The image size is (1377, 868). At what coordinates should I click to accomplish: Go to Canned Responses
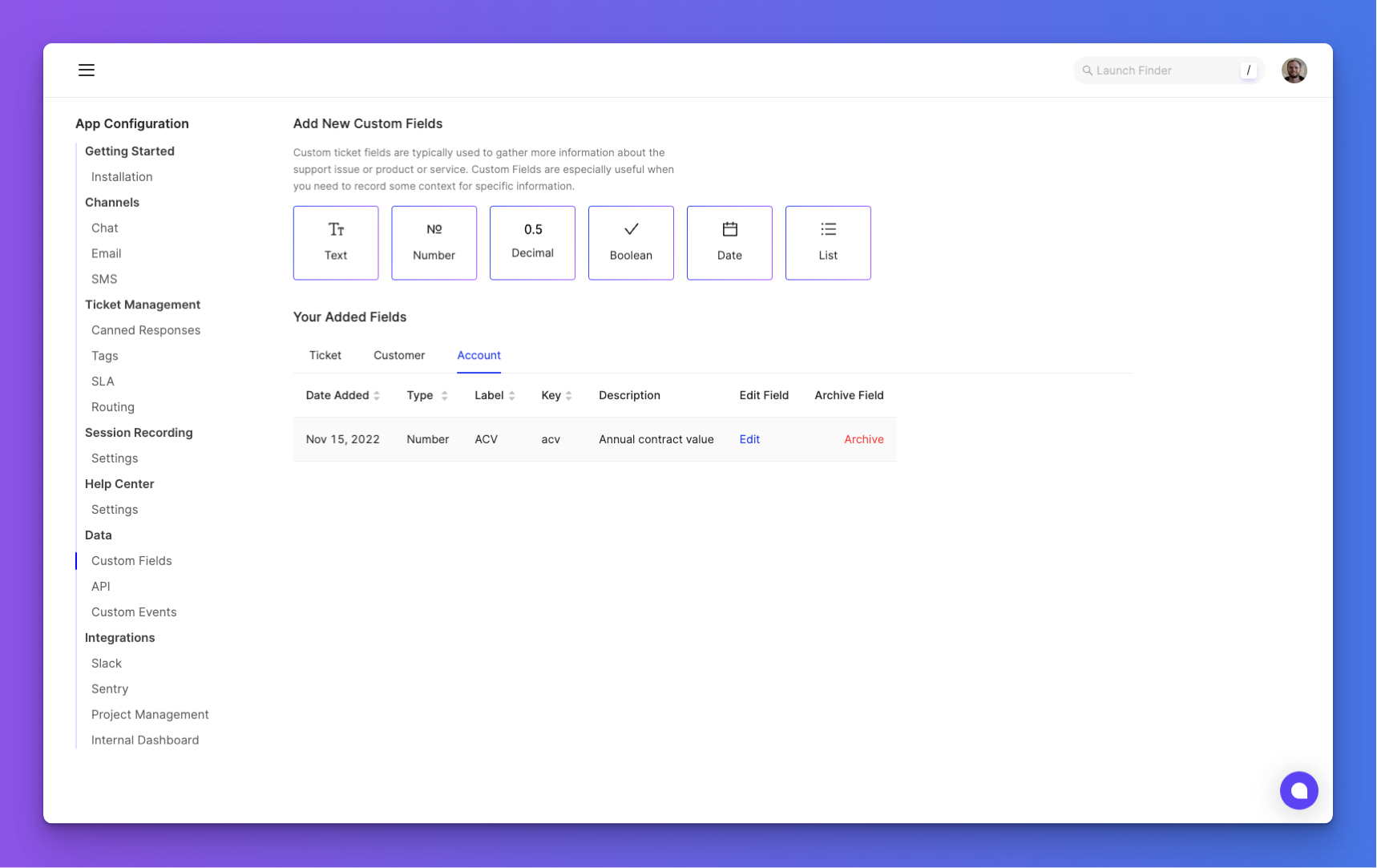click(x=146, y=330)
